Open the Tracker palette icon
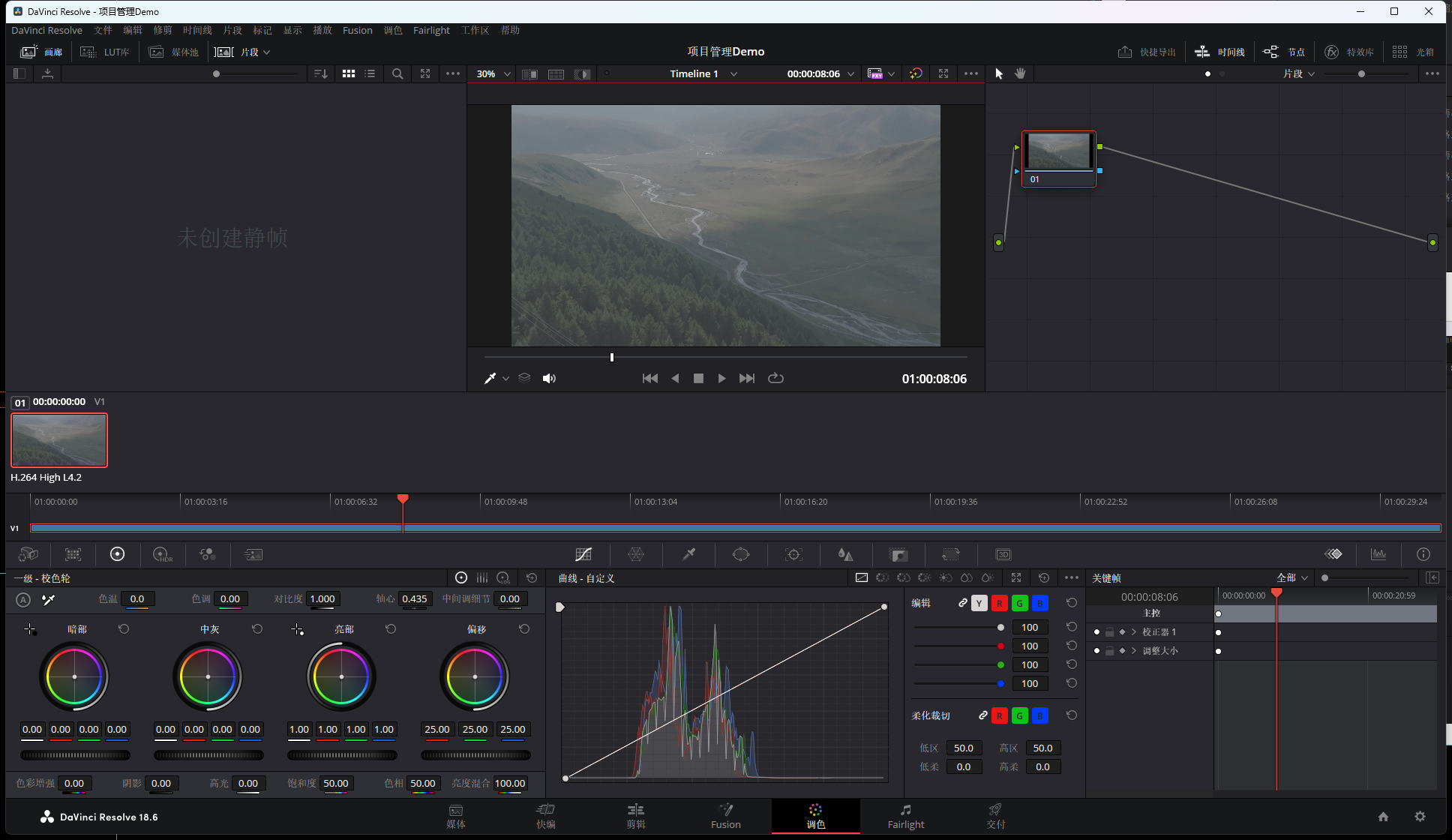The width and height of the screenshot is (1452, 840). [x=793, y=554]
